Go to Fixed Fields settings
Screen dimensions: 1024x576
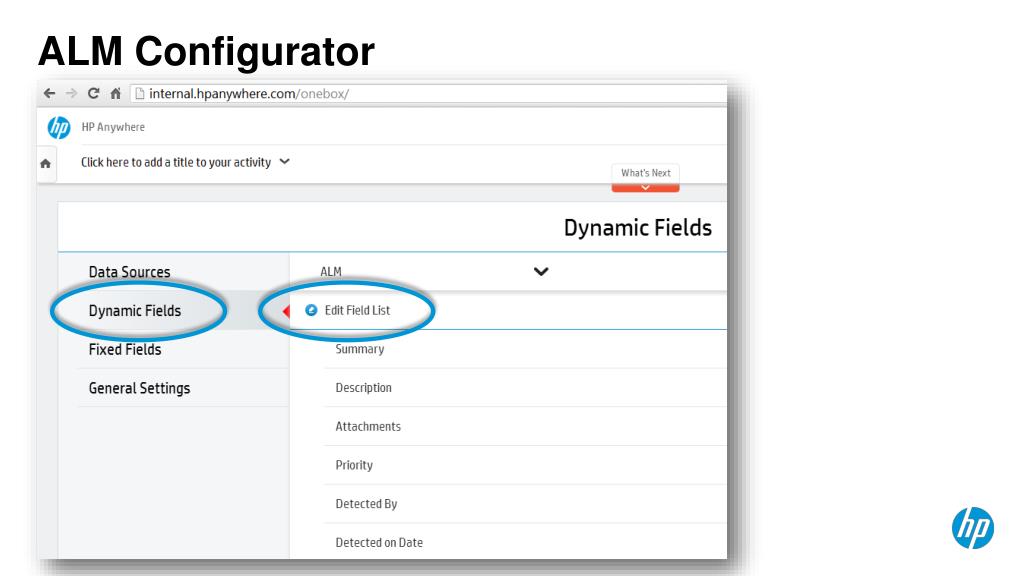coord(125,349)
